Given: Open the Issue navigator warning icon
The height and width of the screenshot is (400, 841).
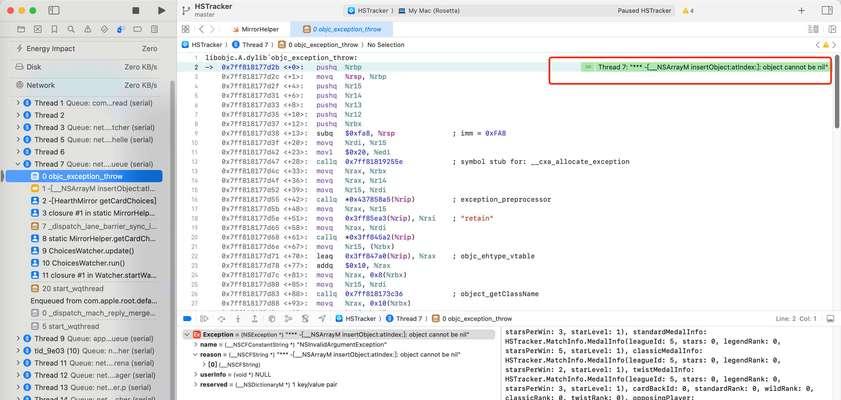Looking at the screenshot, I should tap(87, 29).
